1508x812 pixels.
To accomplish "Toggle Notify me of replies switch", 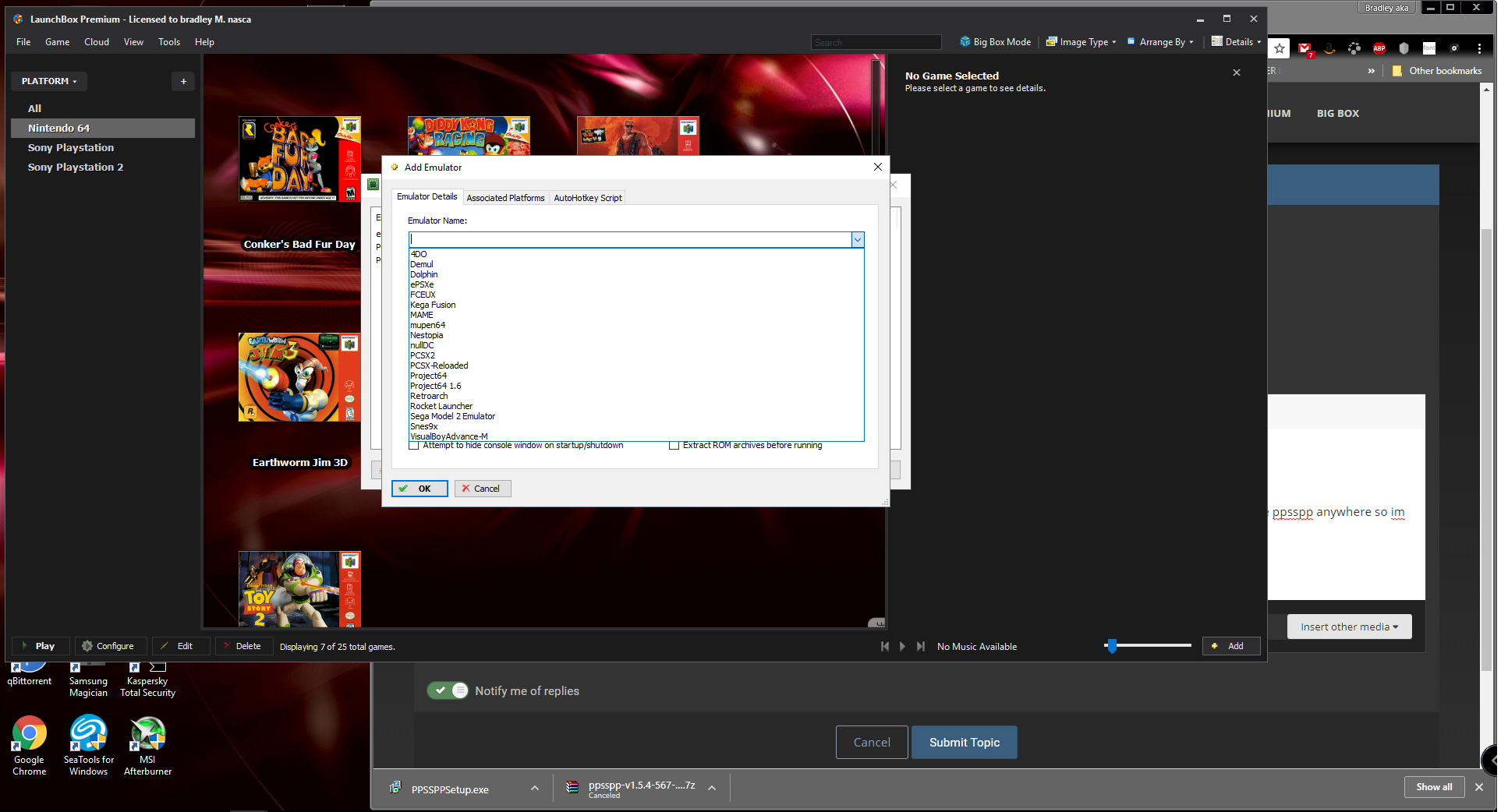I will point(448,690).
